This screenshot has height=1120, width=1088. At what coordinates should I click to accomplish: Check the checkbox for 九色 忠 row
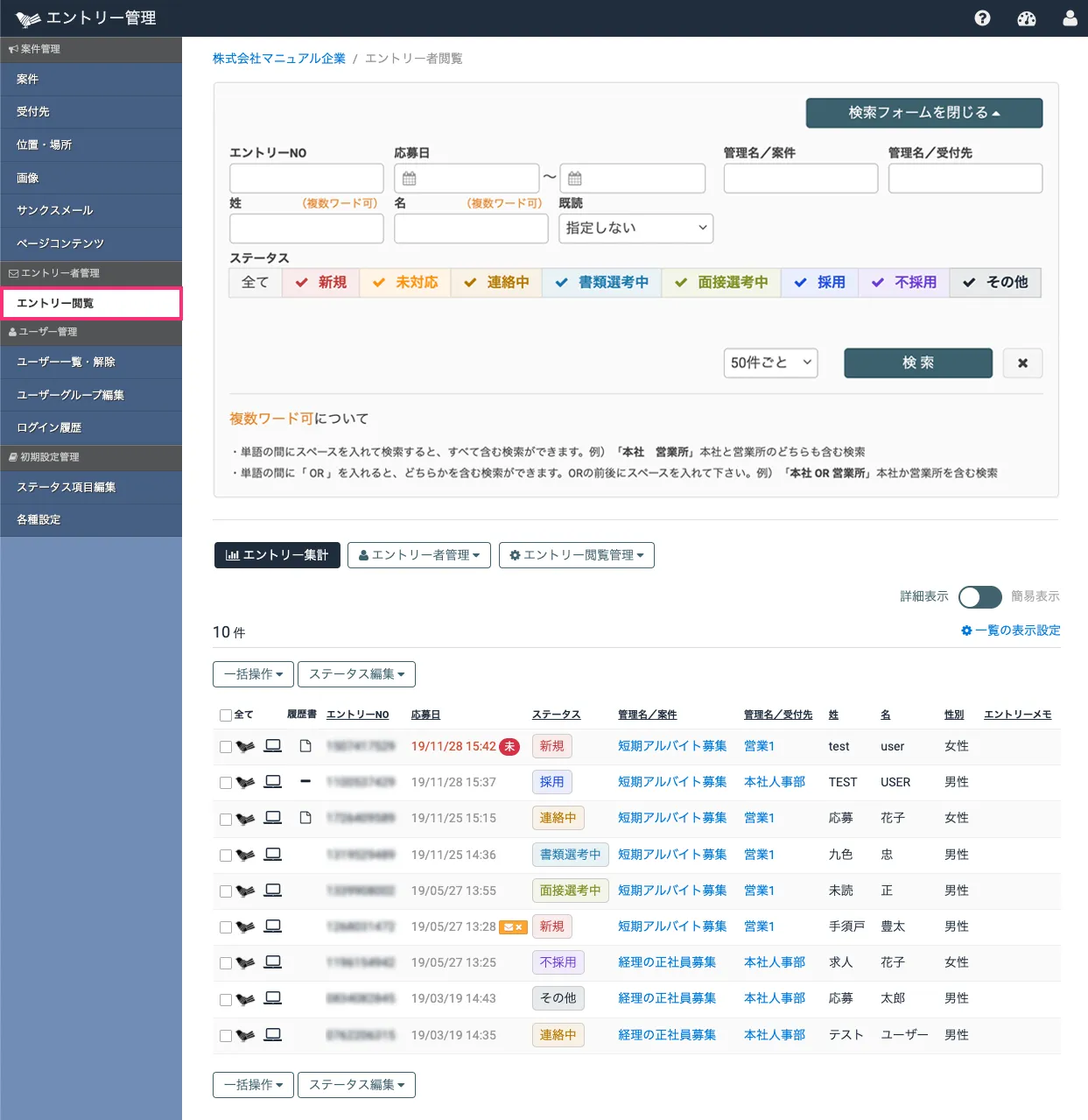coord(226,856)
